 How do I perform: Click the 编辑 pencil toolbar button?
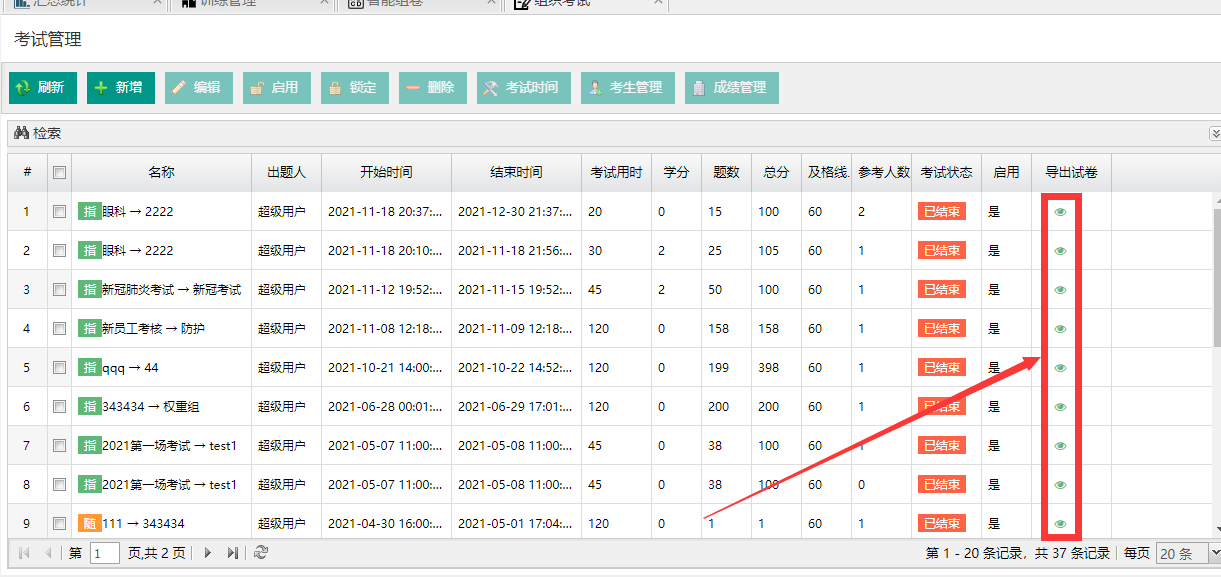tap(198, 88)
